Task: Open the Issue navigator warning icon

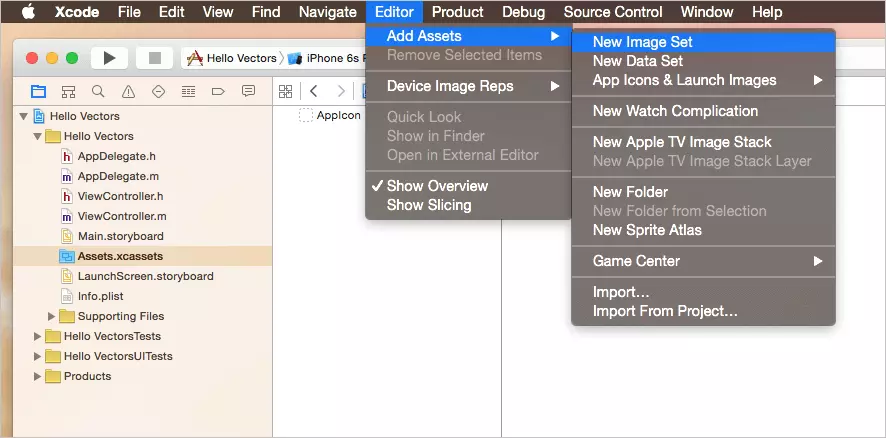Action: 128,92
